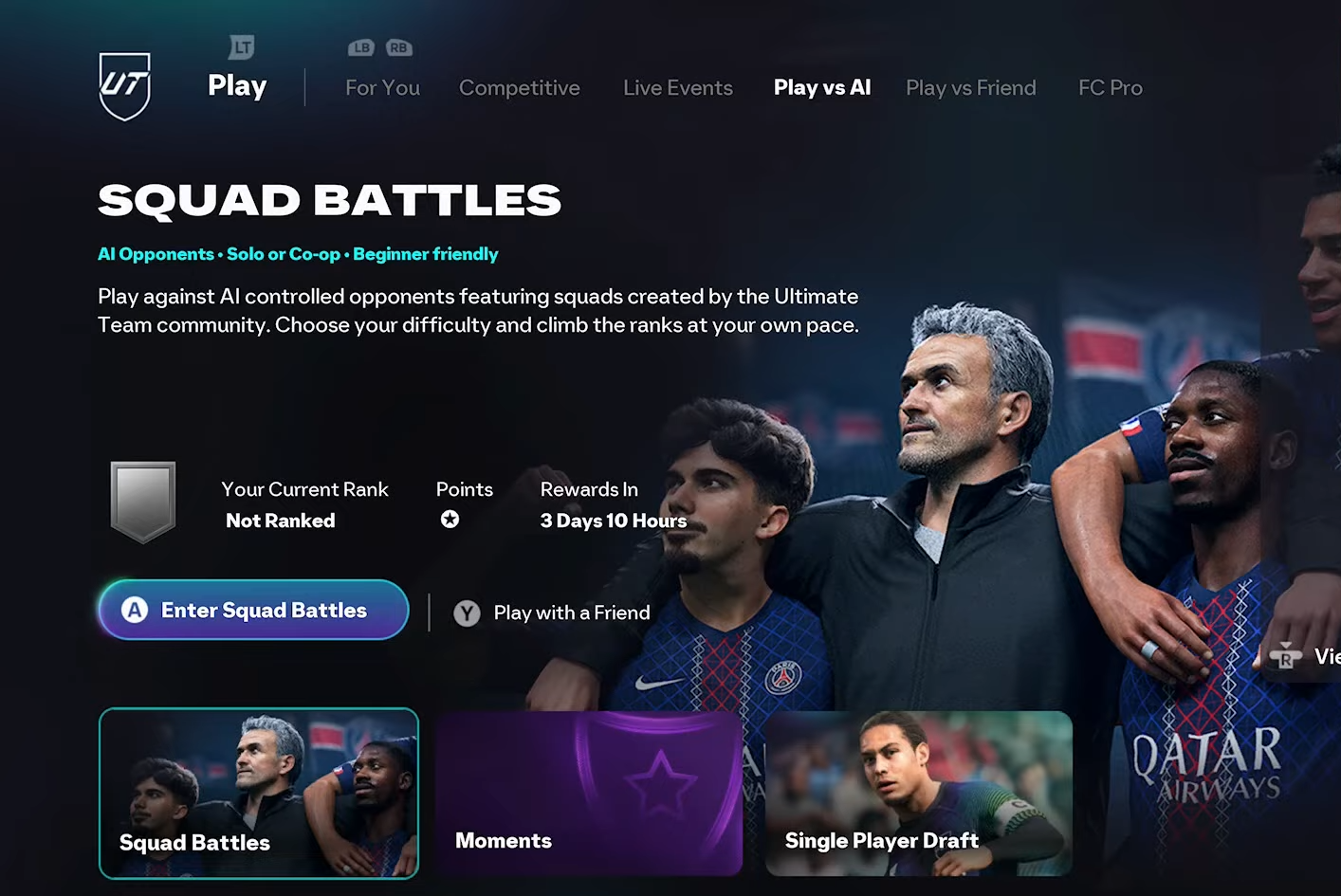The height and width of the screenshot is (896, 1341).
Task: Click the A button icon on Enter Squad Battles
Action: pos(135,610)
